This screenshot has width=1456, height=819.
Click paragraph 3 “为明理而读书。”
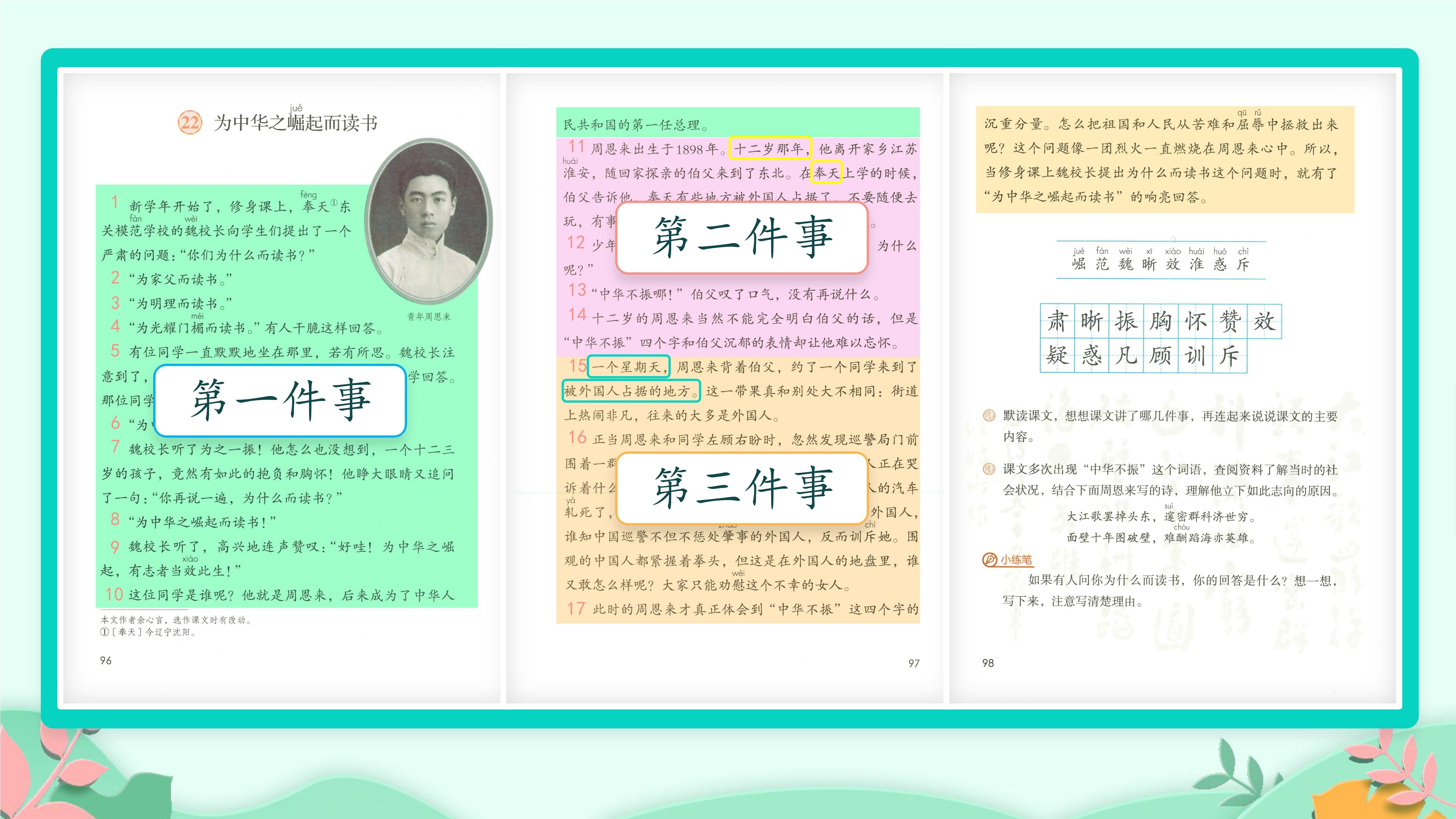tap(180, 304)
